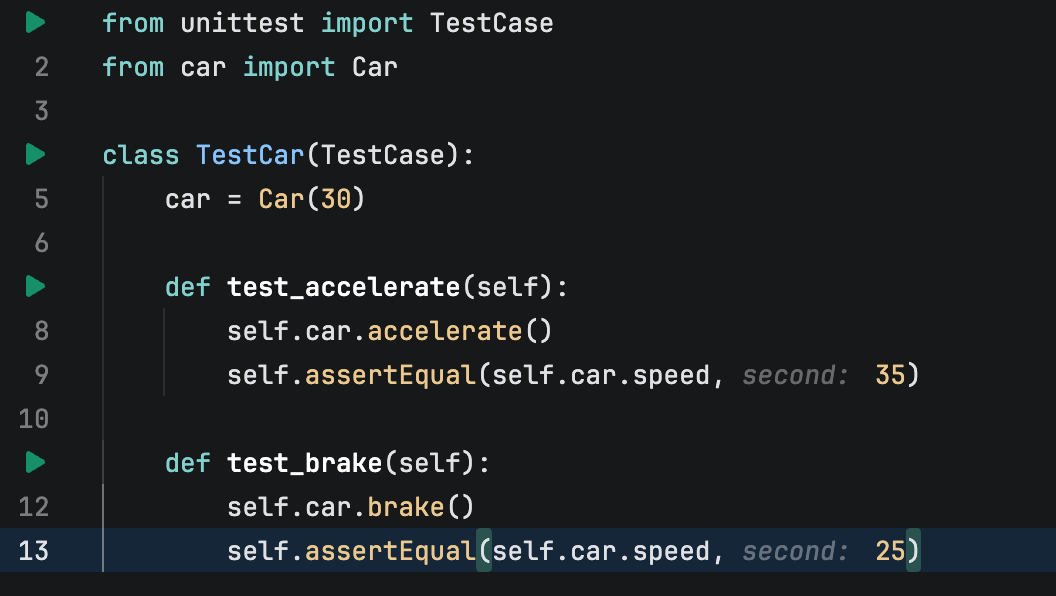The width and height of the screenshot is (1056, 596).
Task: Click the value 35 in the assertion
Action: [x=890, y=375]
